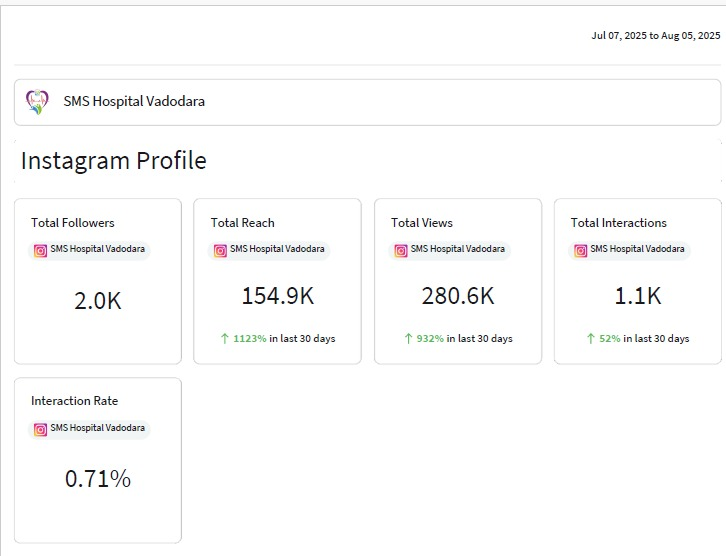726x556 pixels.
Task: Click the 2.0K followers value
Action: point(98,301)
